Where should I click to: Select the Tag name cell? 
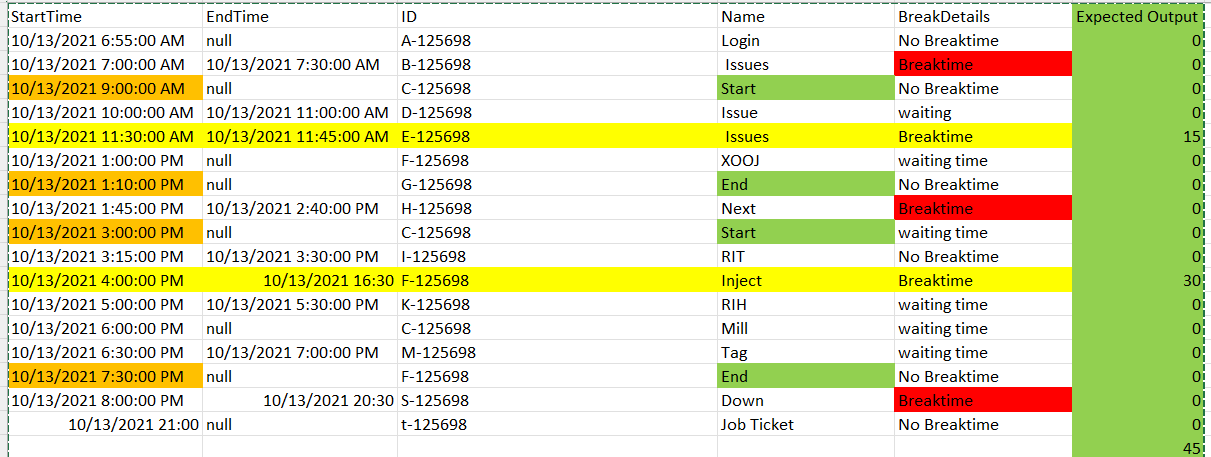point(806,353)
